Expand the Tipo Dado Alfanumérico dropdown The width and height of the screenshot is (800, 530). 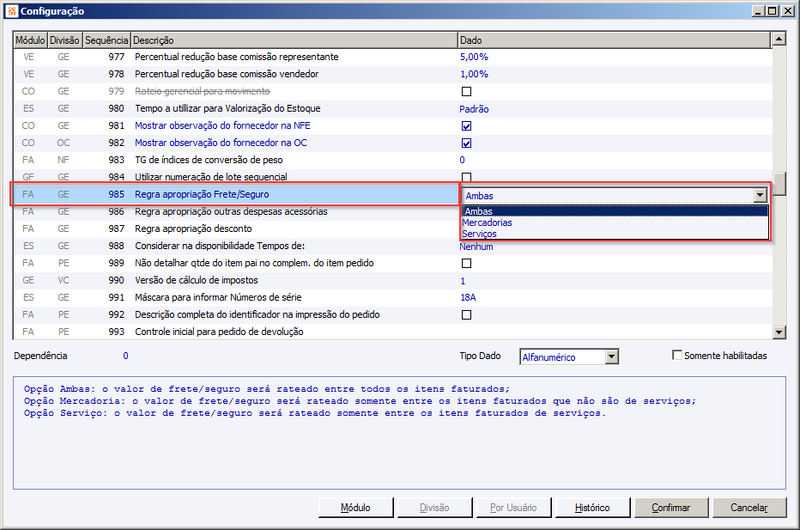point(612,357)
